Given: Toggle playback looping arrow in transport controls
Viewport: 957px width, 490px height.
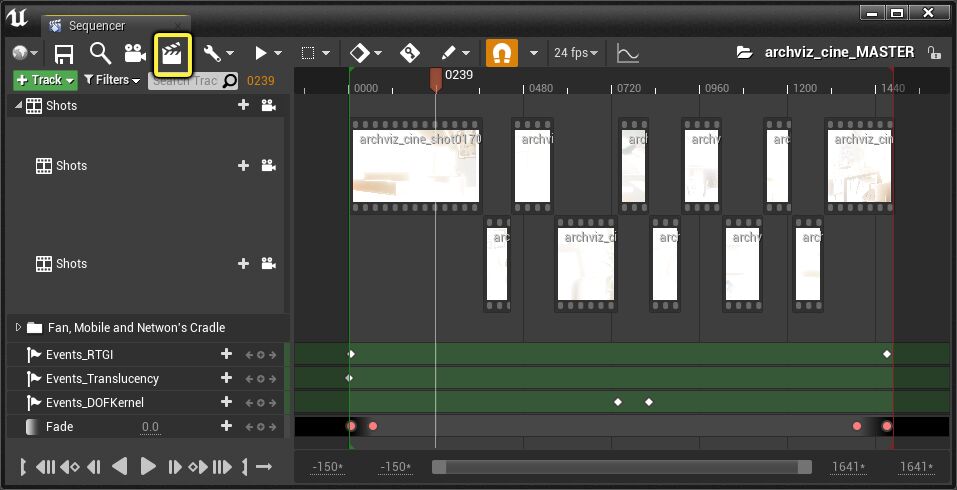Looking at the screenshot, I should pos(264,467).
